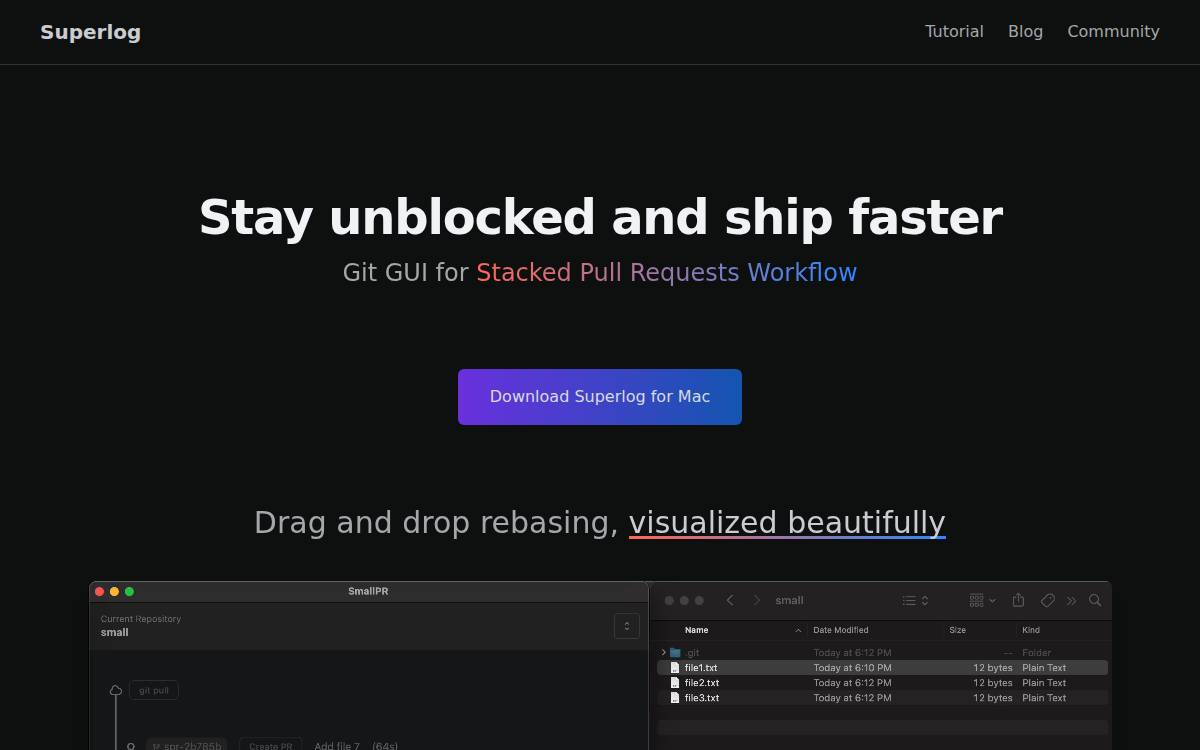Image resolution: width=1200 pixels, height=750 pixels.
Task: Expand Finder toolbar overflow chevrons
Action: tap(1071, 600)
